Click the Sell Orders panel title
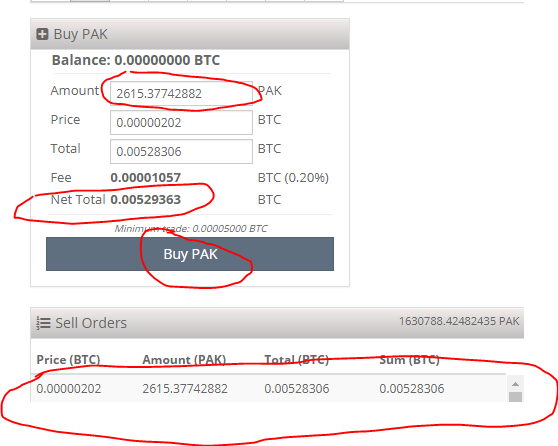This screenshot has height=446, width=558. 91,323
